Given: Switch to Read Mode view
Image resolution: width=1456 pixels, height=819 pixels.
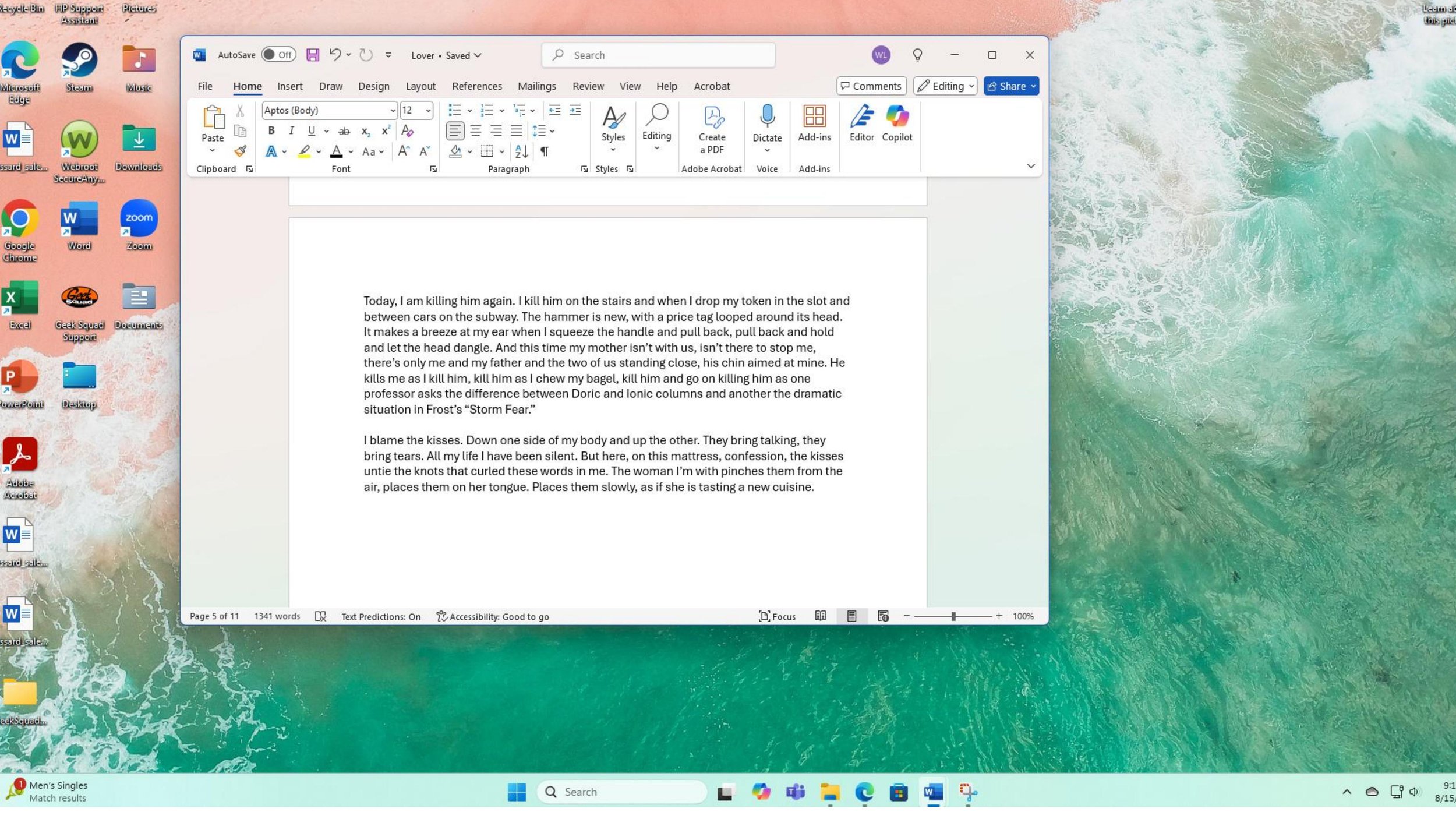Looking at the screenshot, I should (820, 616).
